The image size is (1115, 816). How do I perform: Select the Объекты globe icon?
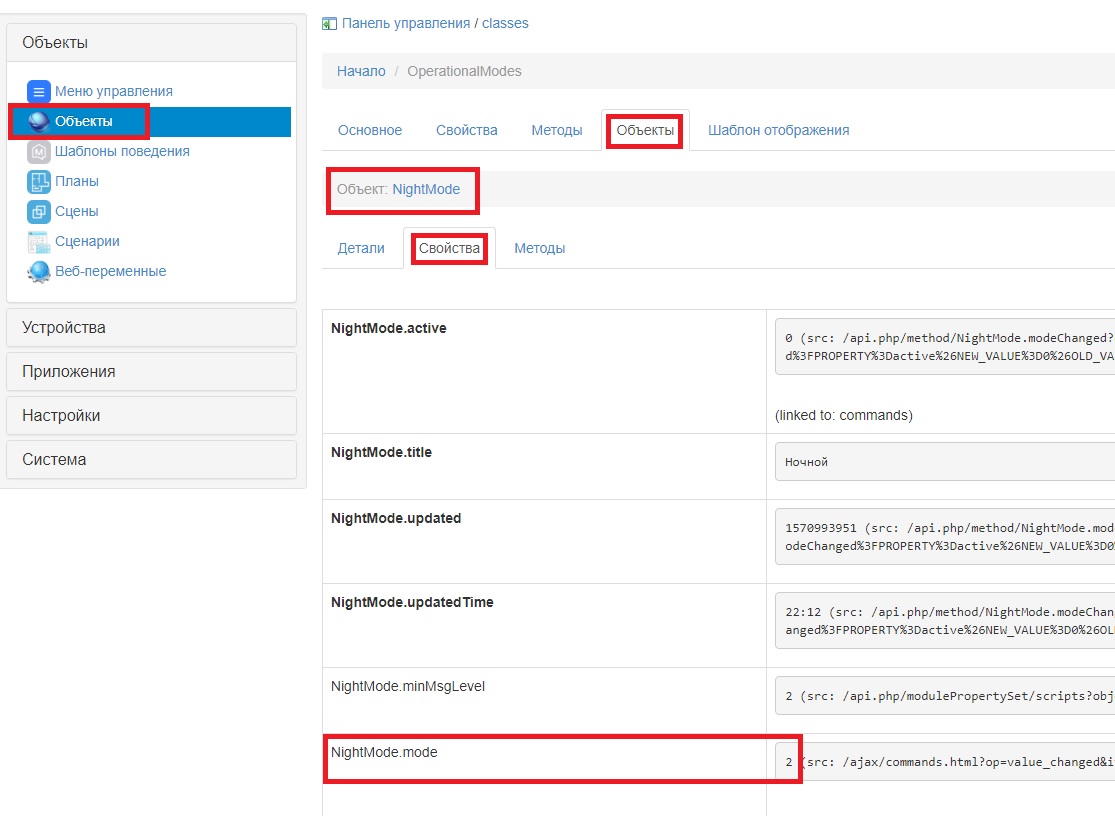click(x=37, y=121)
